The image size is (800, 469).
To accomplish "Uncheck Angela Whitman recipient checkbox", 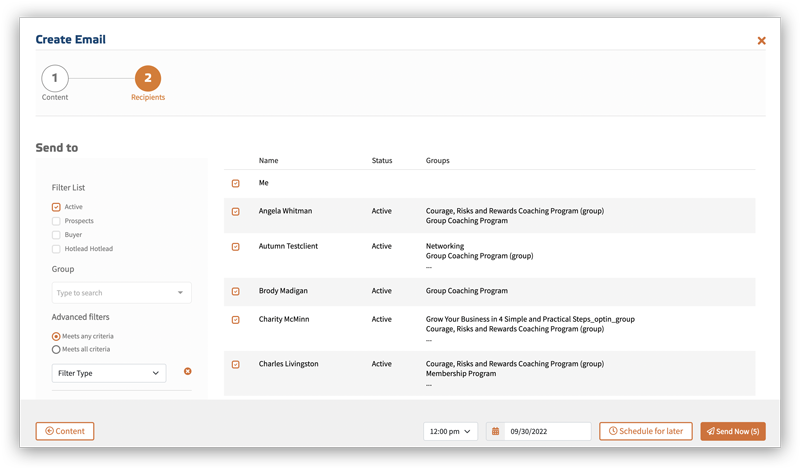I will [x=236, y=211].
